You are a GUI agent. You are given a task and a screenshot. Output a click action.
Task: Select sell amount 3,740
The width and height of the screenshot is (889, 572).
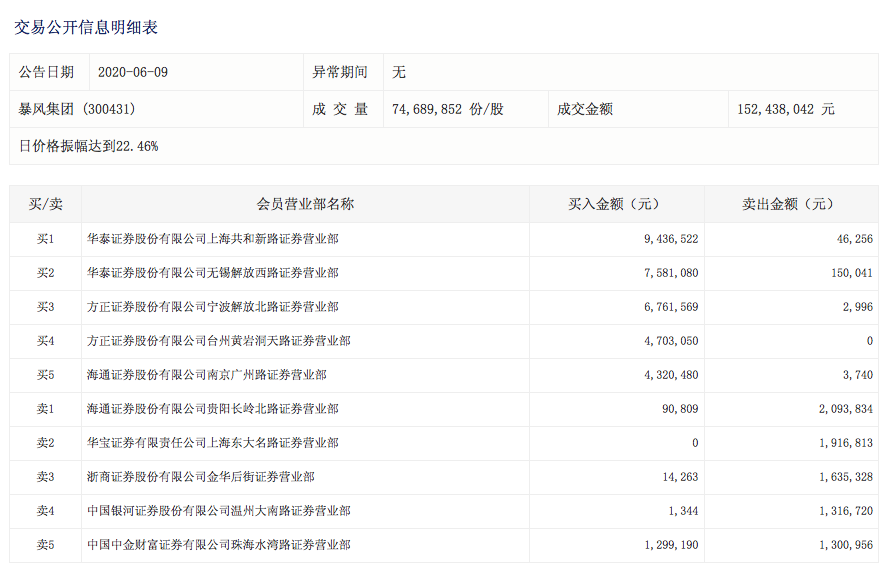(858, 375)
